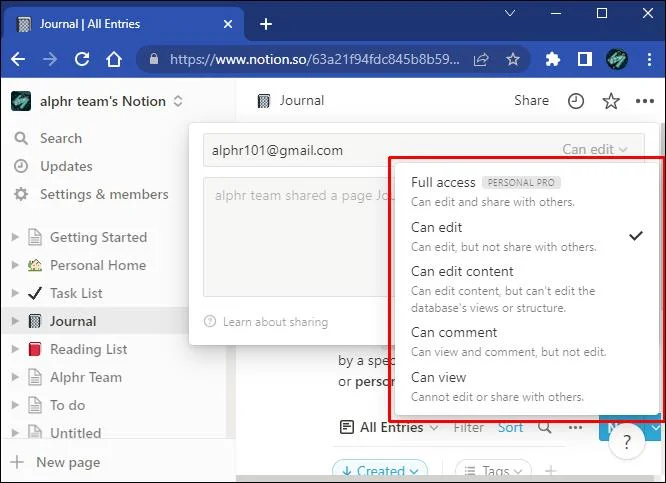Open the Alphr Team page
This screenshot has width=666, height=483.
[x=86, y=377]
